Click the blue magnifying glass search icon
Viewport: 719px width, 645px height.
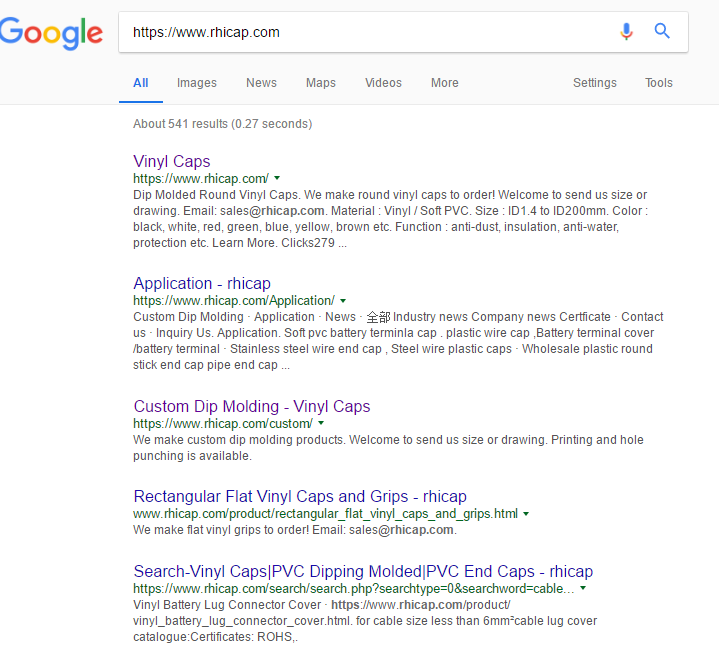pyautogui.click(x=662, y=31)
